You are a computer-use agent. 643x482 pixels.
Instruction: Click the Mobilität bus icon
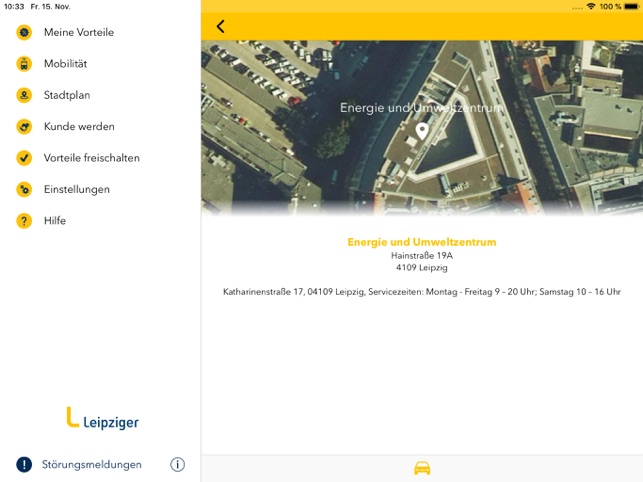click(x=24, y=64)
